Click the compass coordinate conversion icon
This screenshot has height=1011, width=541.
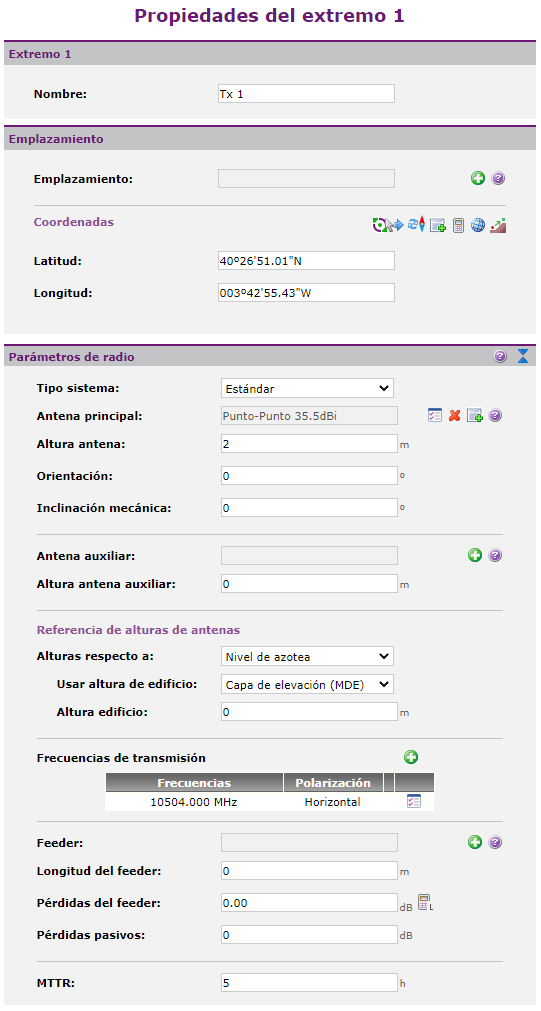click(417, 225)
